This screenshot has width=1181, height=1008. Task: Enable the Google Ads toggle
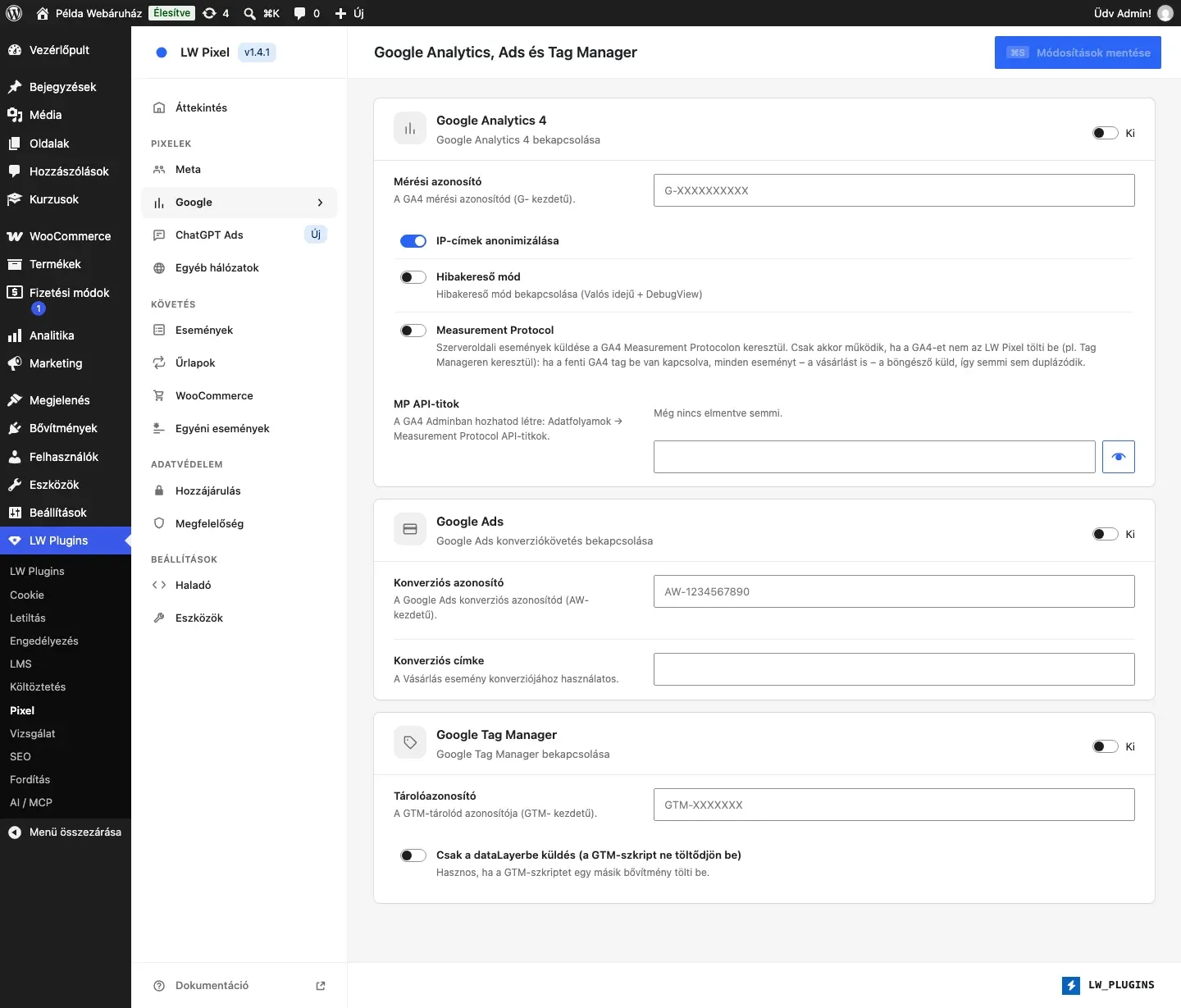tap(1106, 534)
